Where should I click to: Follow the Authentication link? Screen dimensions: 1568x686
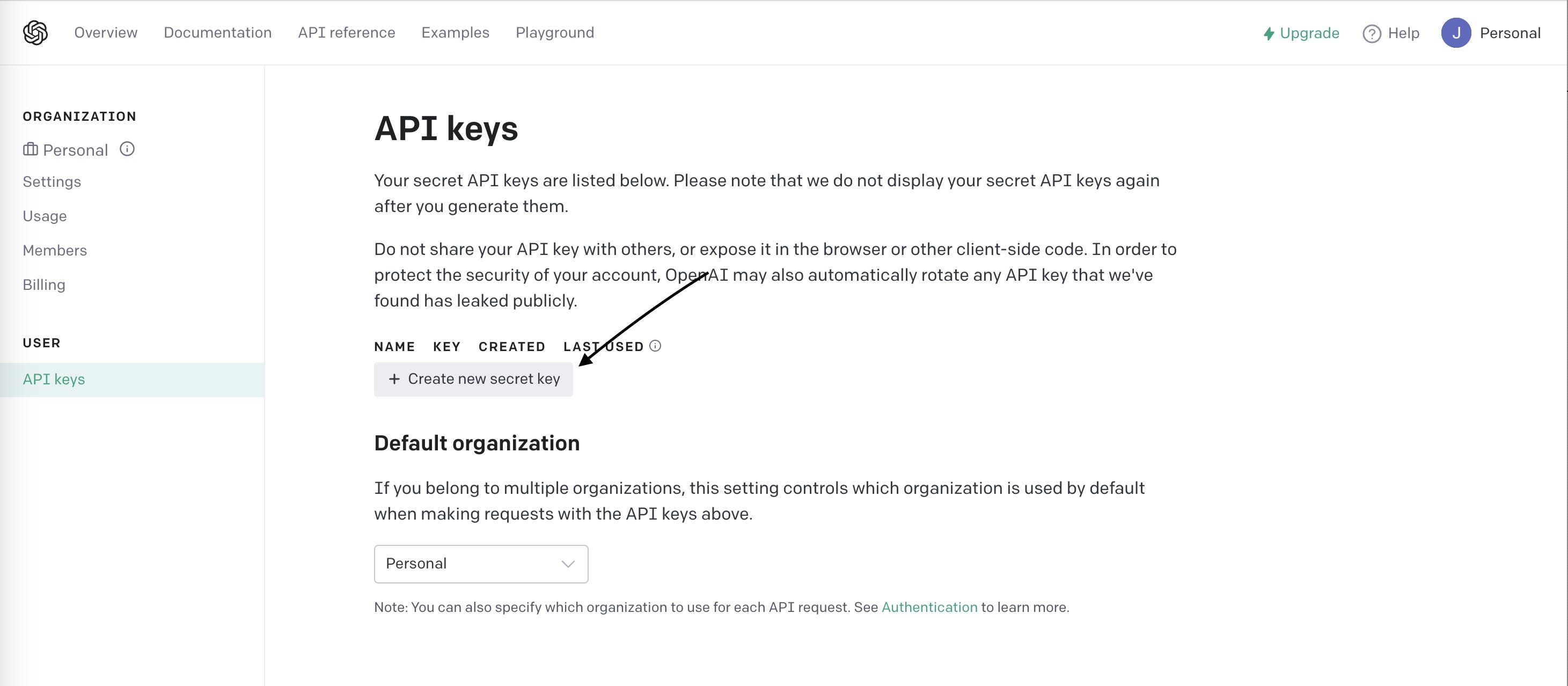929,607
